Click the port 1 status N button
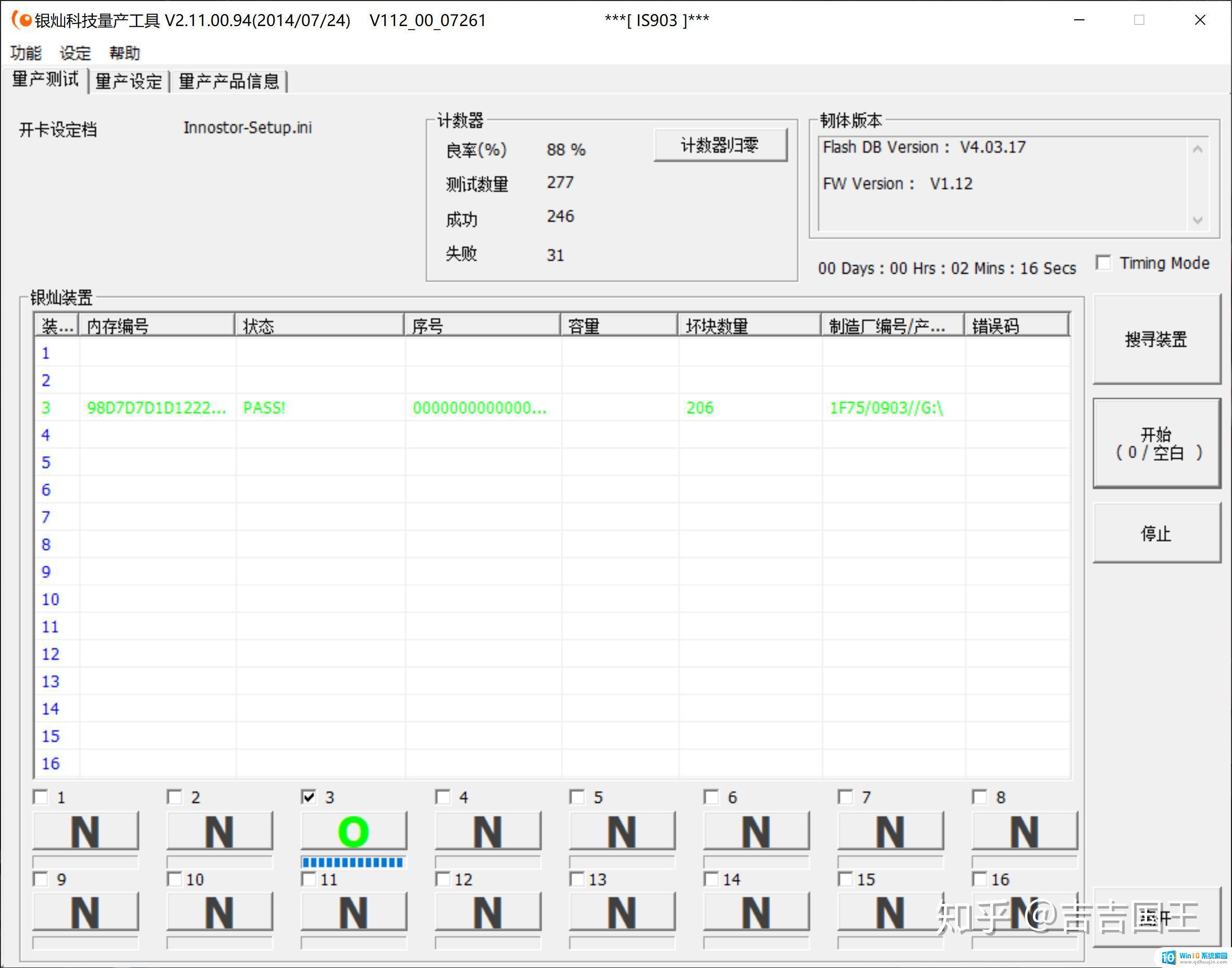Image resolution: width=1232 pixels, height=968 pixels. 85,831
